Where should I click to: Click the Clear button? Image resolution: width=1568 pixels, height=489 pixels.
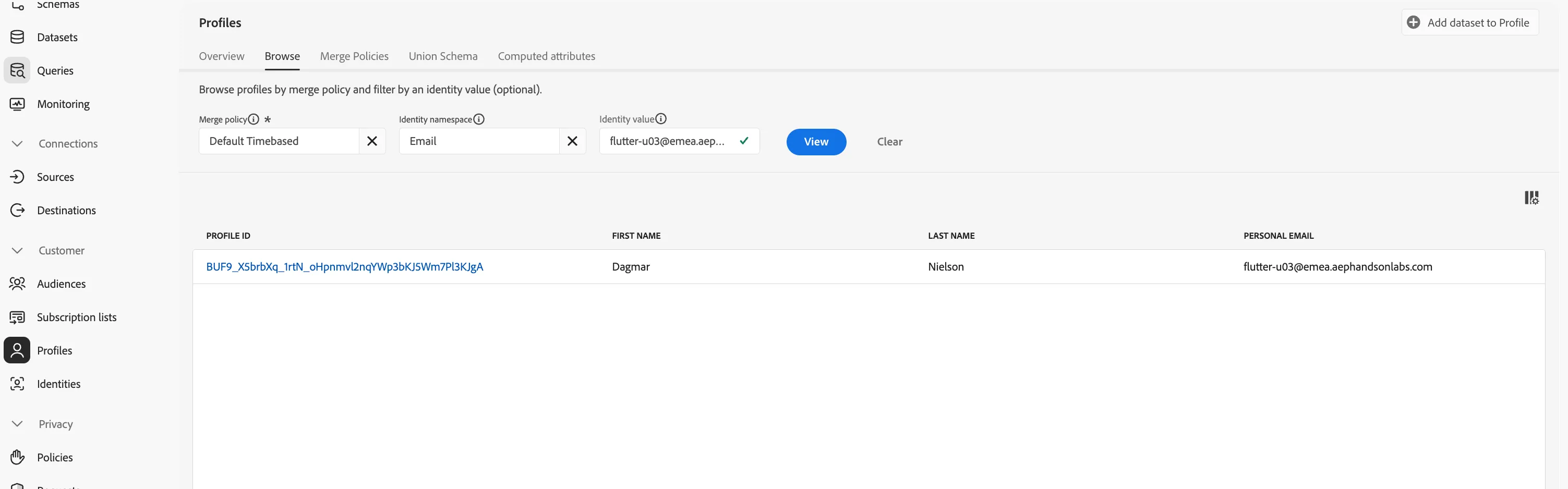point(890,142)
